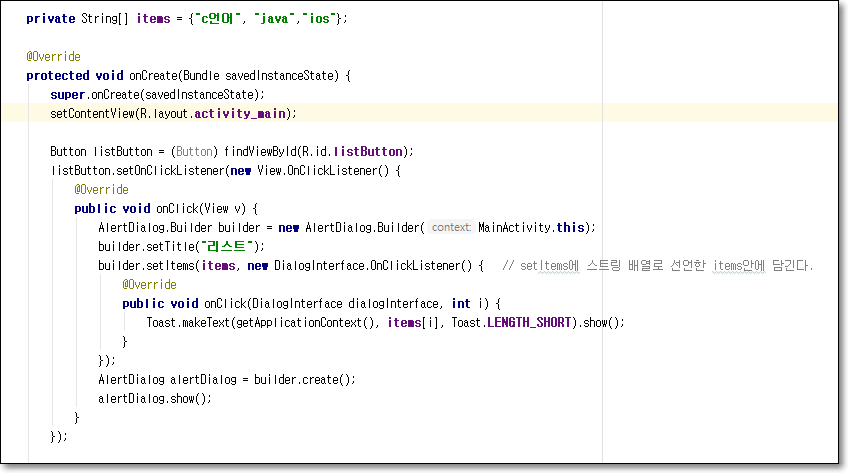The image size is (848, 473).
Task: Click the "ios" string literal
Action: pyautogui.click(x=319, y=18)
